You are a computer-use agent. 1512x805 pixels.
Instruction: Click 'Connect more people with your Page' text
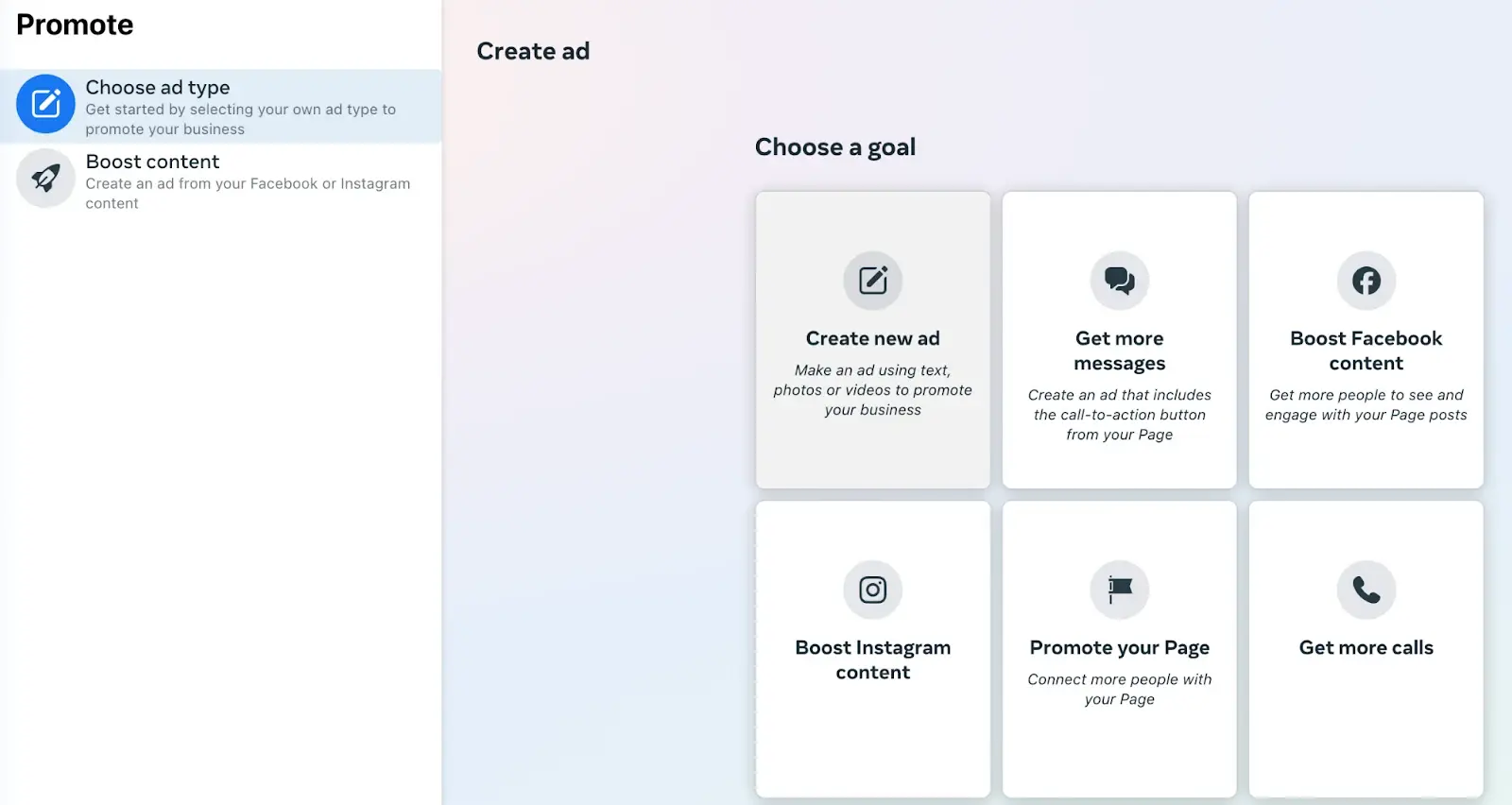(x=1119, y=689)
